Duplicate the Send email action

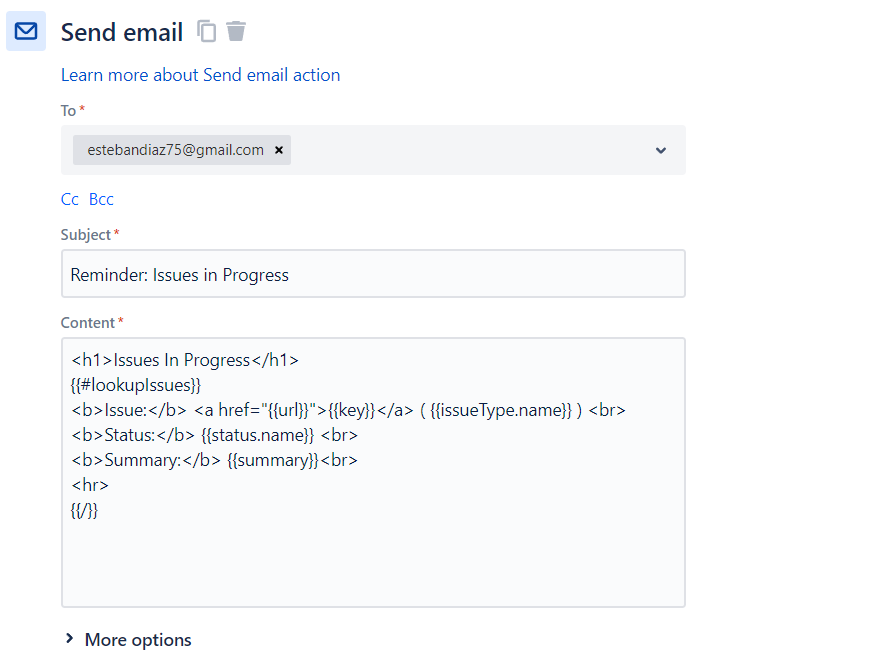[206, 31]
